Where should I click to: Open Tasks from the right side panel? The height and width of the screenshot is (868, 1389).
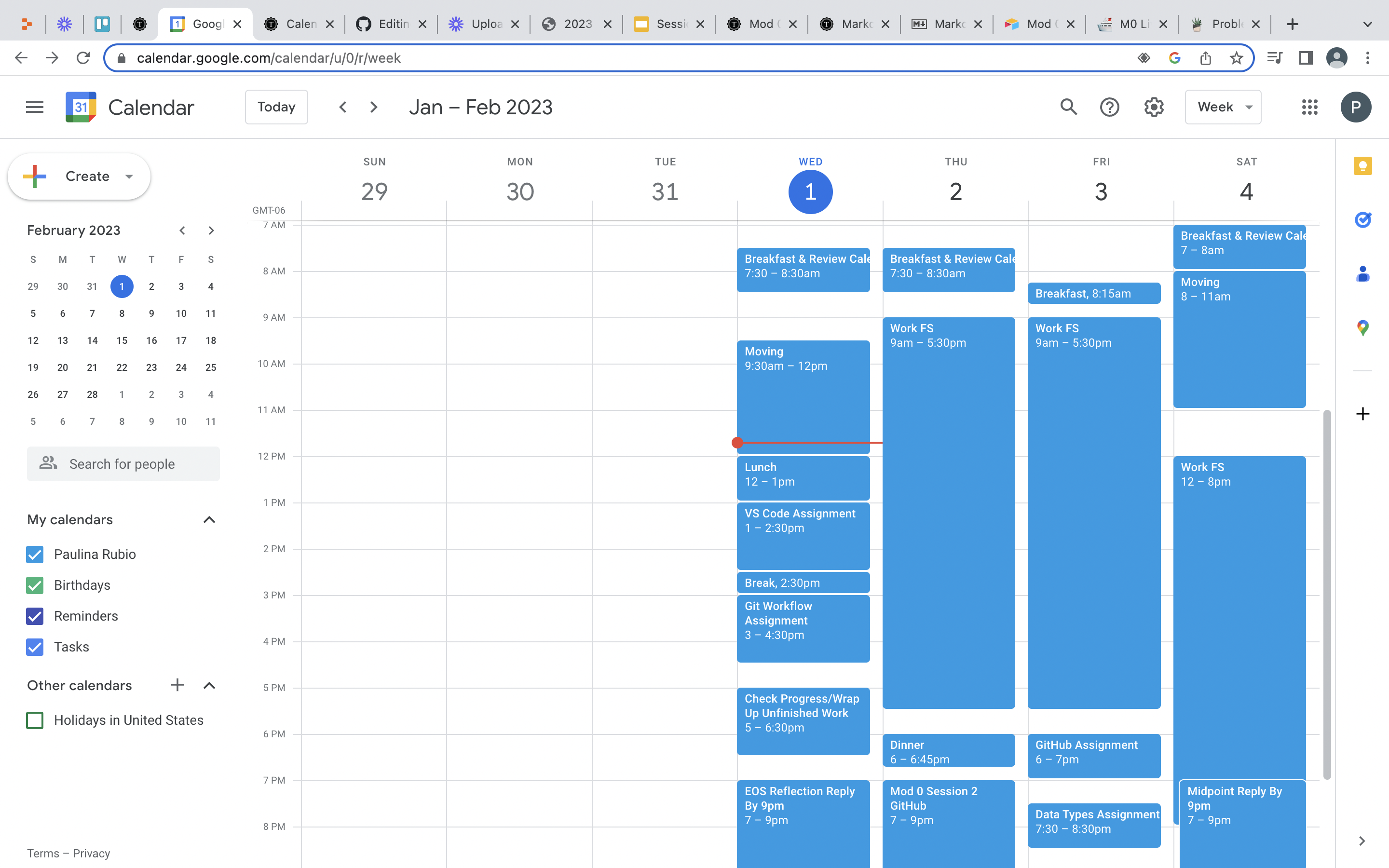(x=1362, y=220)
